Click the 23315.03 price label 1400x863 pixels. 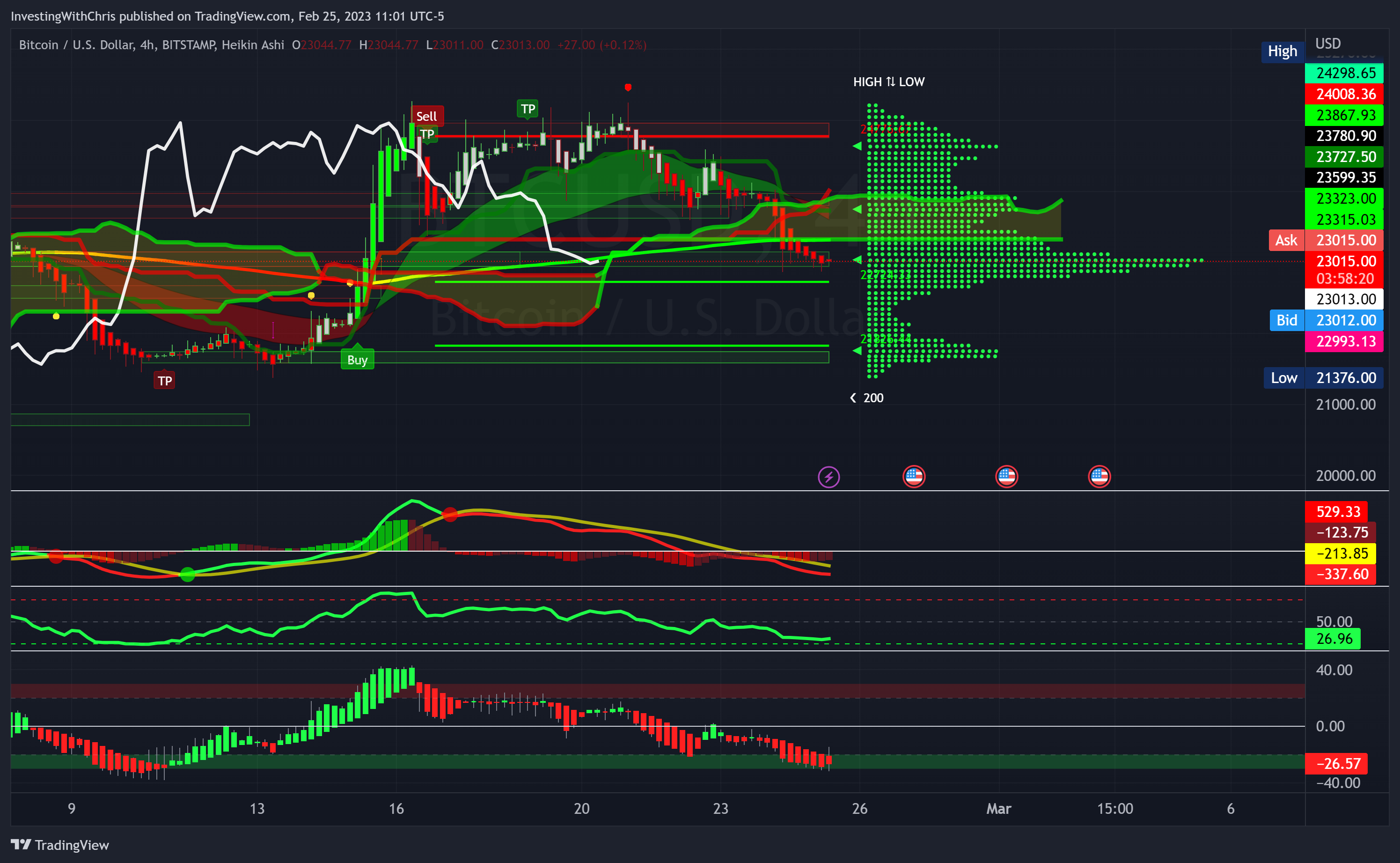tap(1344, 220)
